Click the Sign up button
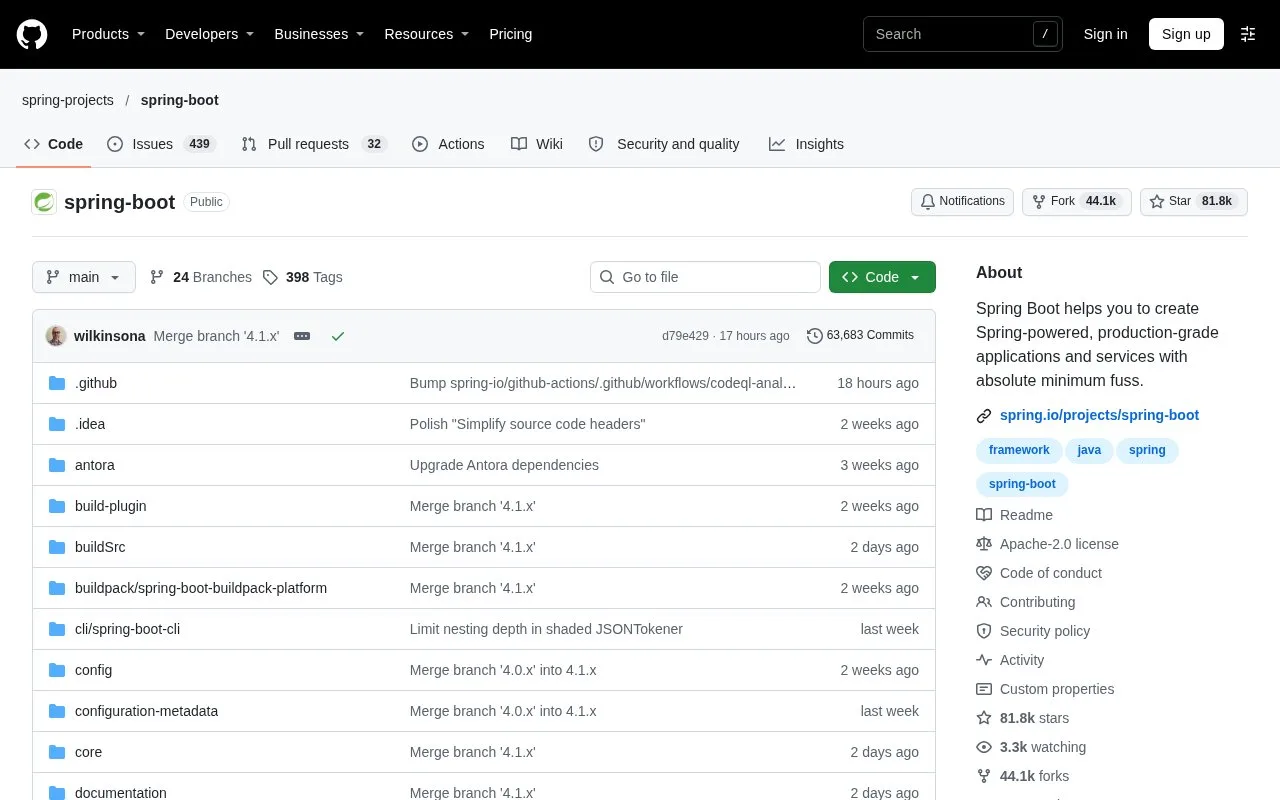This screenshot has height=800, width=1280. coord(1186,34)
